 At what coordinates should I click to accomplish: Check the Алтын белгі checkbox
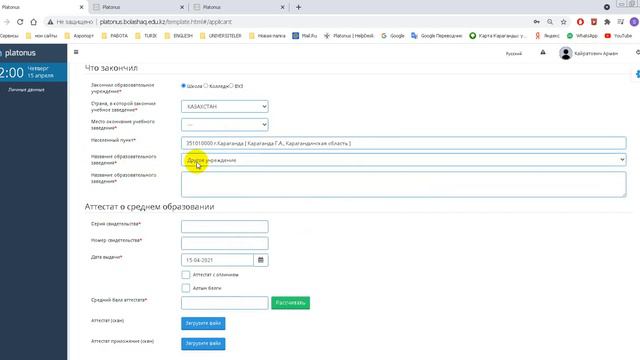[186, 288]
